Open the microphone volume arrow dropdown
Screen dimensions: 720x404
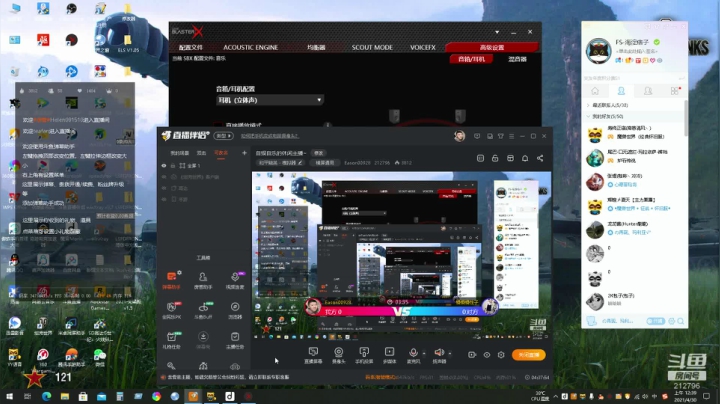[424, 354]
